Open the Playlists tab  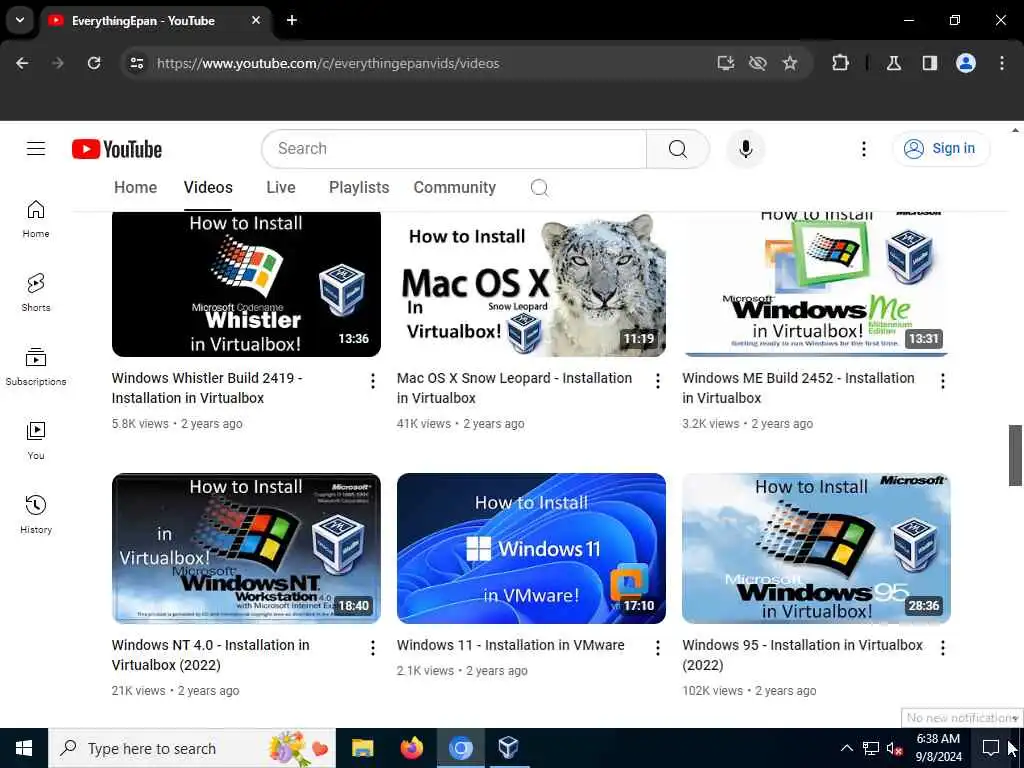pos(359,187)
